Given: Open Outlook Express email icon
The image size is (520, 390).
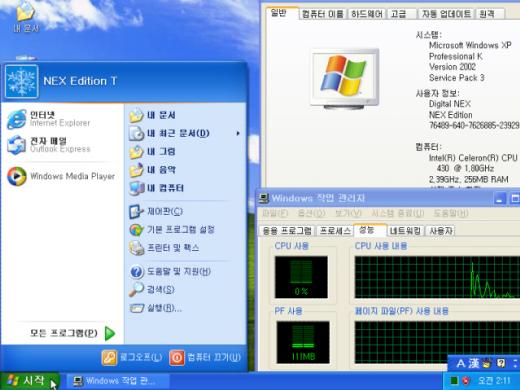Looking at the screenshot, I should coord(17,145).
